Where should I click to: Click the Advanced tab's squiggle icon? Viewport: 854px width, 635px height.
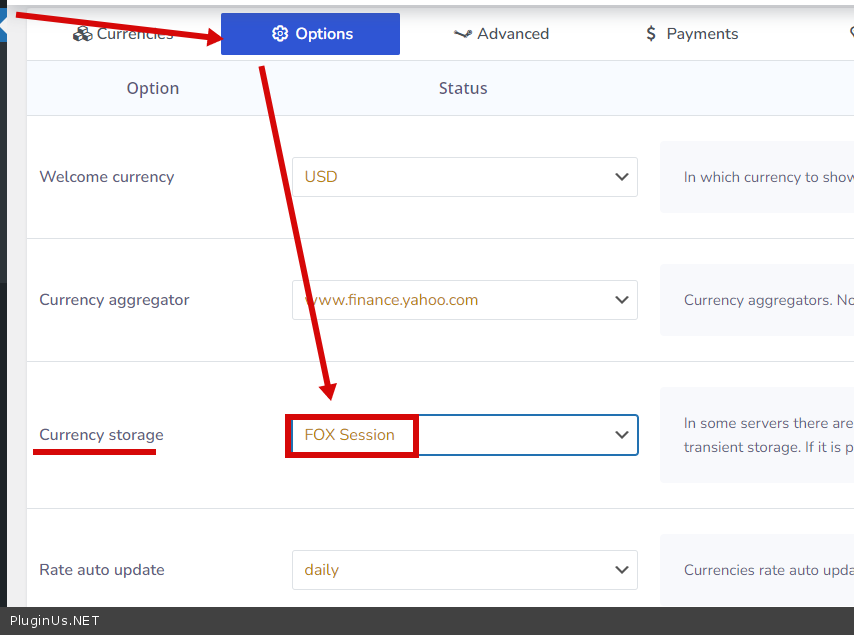(x=462, y=34)
